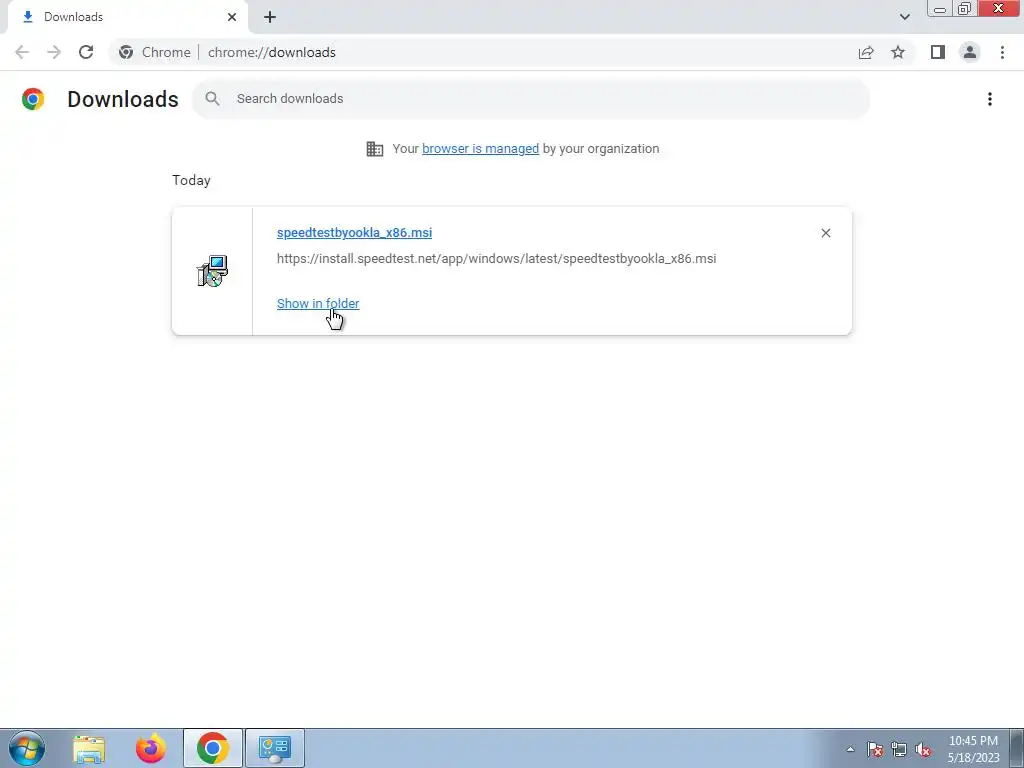This screenshot has width=1024, height=768.
Task: Launch Firefox from the taskbar
Action: click(151, 748)
